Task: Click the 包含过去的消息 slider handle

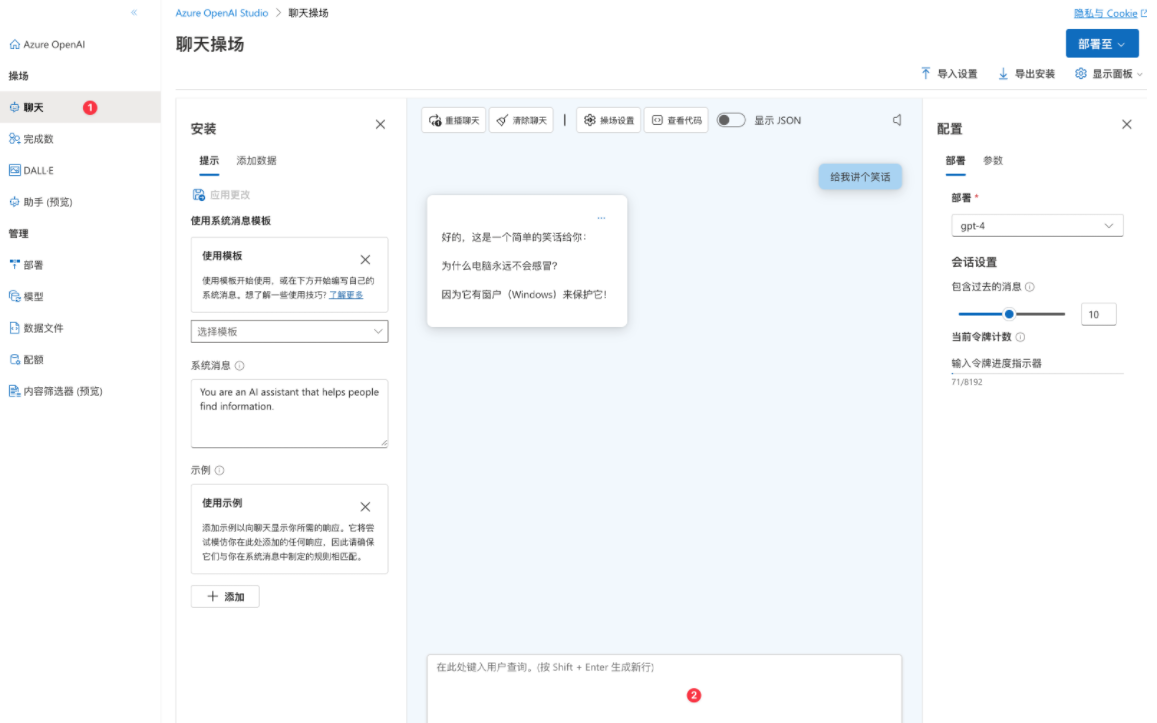Action: 1009,314
